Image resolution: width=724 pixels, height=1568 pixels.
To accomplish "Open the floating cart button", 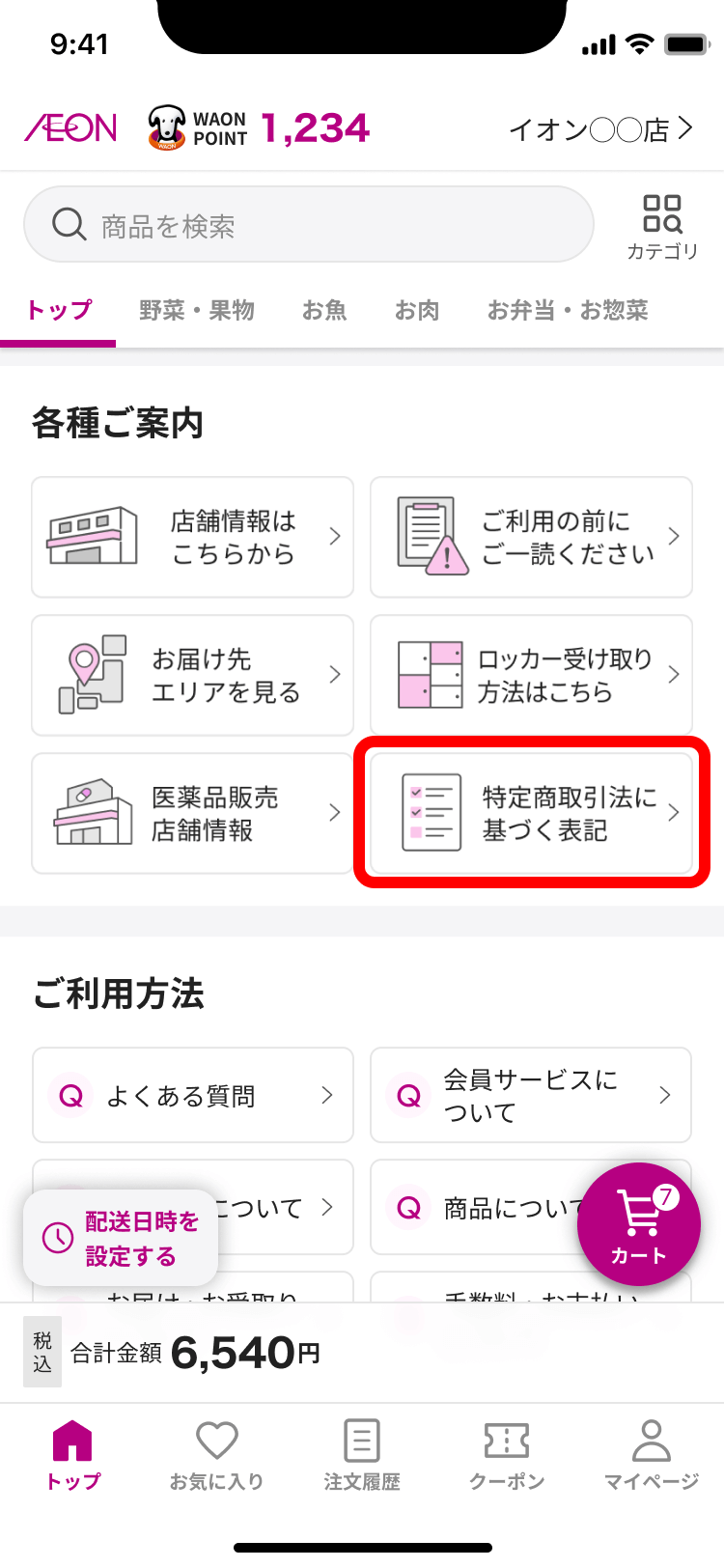I will 638,1224.
